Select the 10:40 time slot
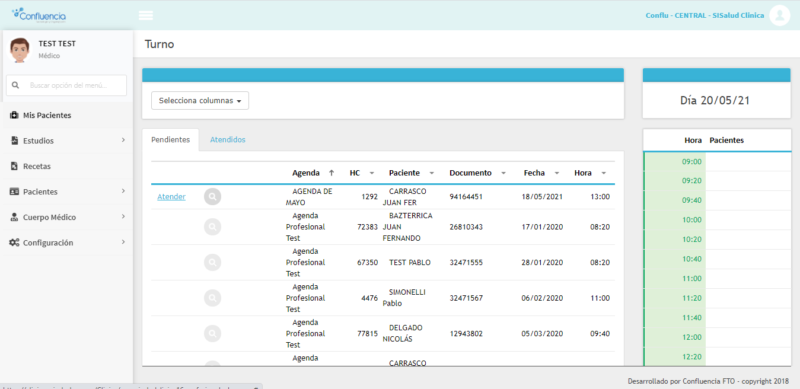Viewport: 800px width, 389px height. pos(691,259)
